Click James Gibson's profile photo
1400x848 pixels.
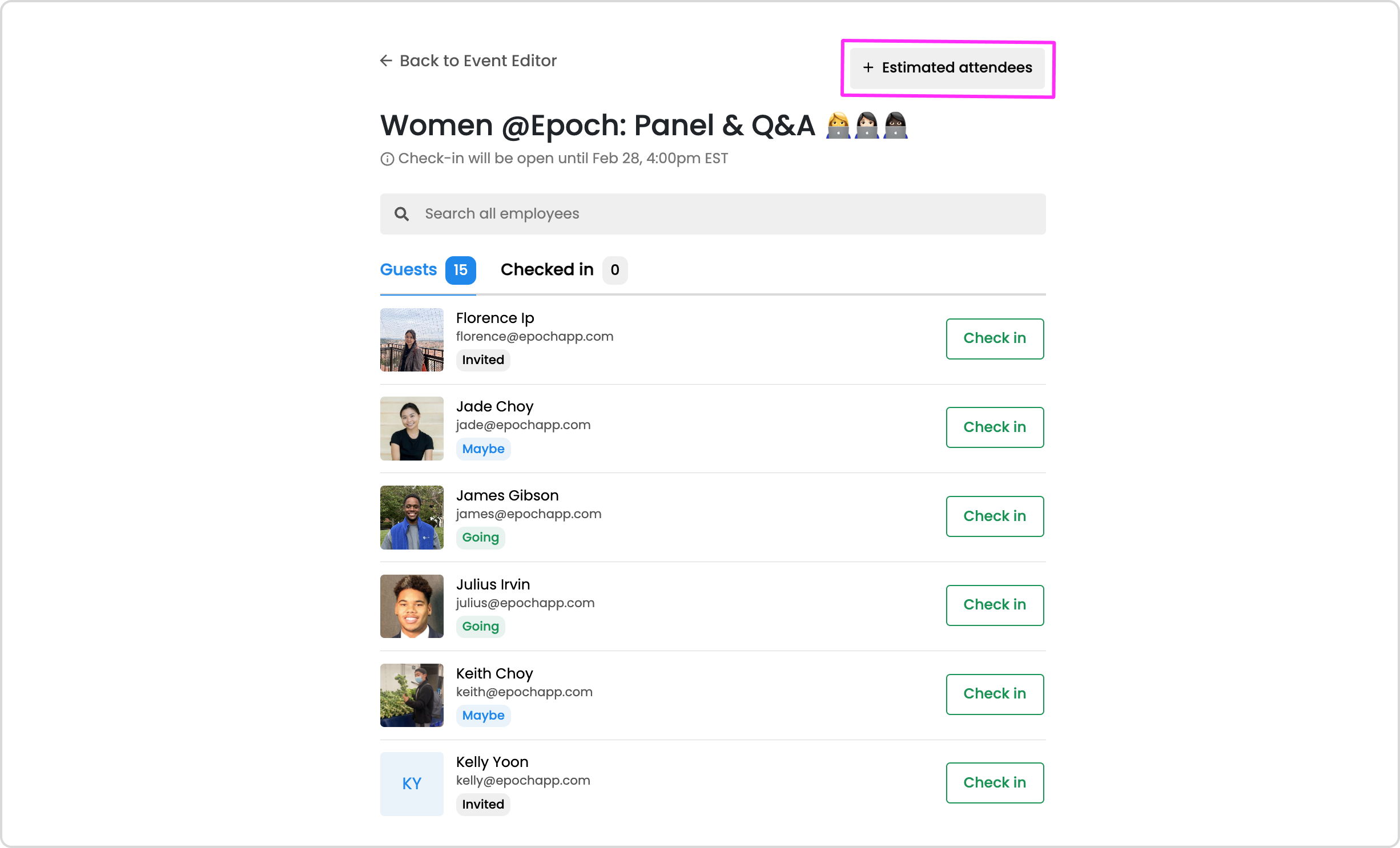(x=412, y=518)
